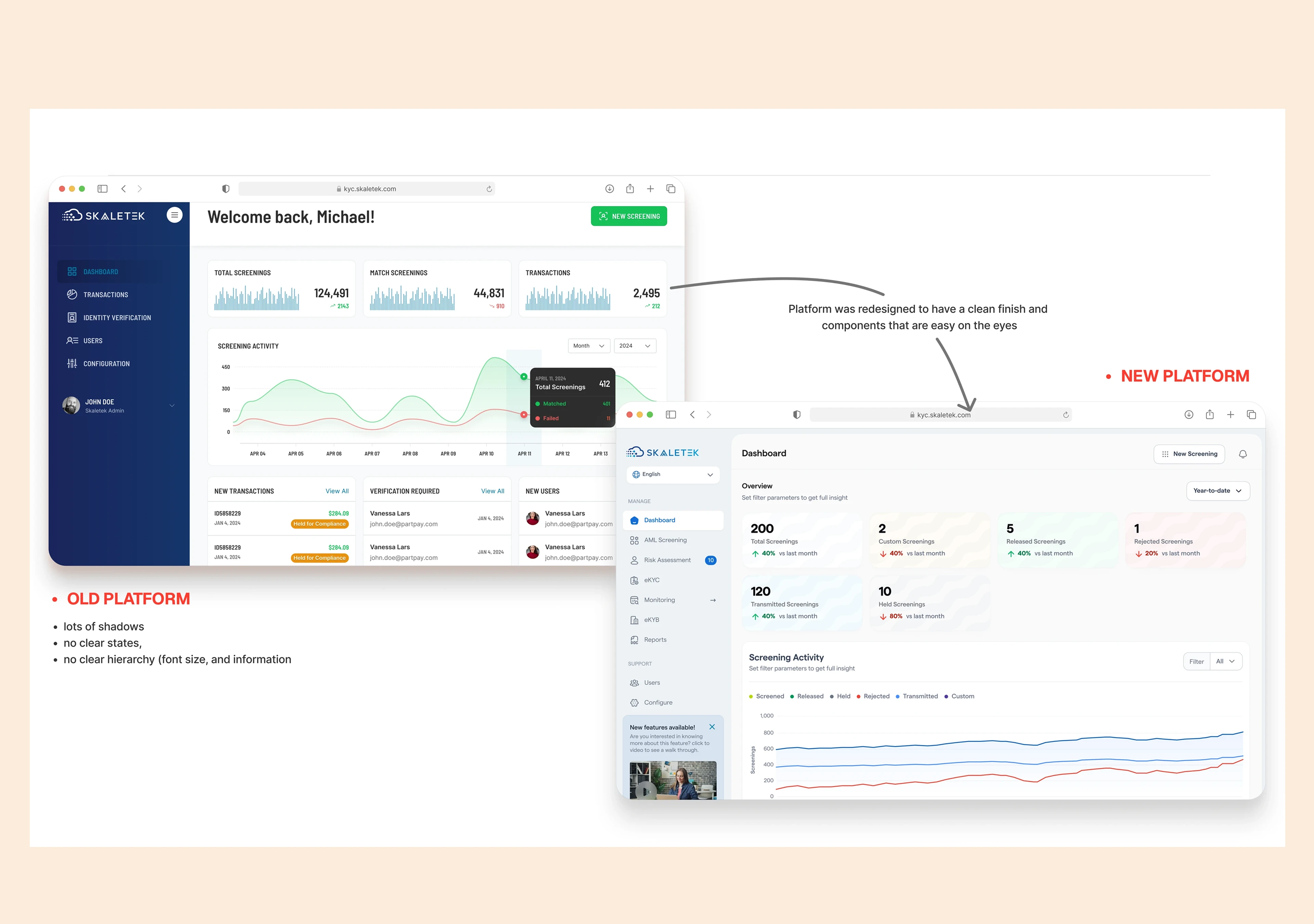Click the green NEW SCREENING button
This screenshot has width=1314, height=924.
(628, 216)
